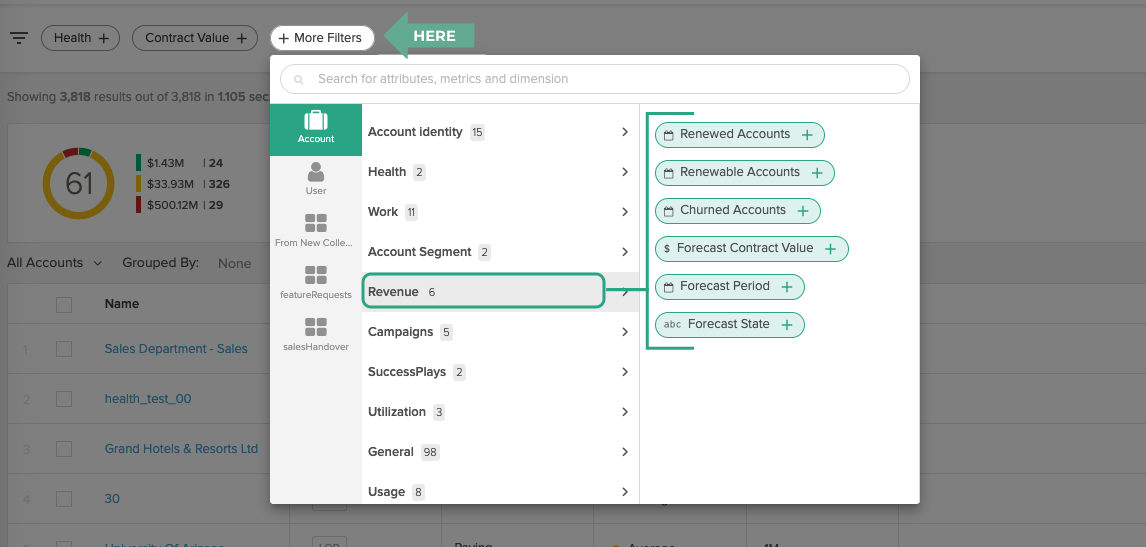Check the Grand Hotels & Resorts row
Image resolution: width=1146 pixels, height=547 pixels.
[x=64, y=449]
